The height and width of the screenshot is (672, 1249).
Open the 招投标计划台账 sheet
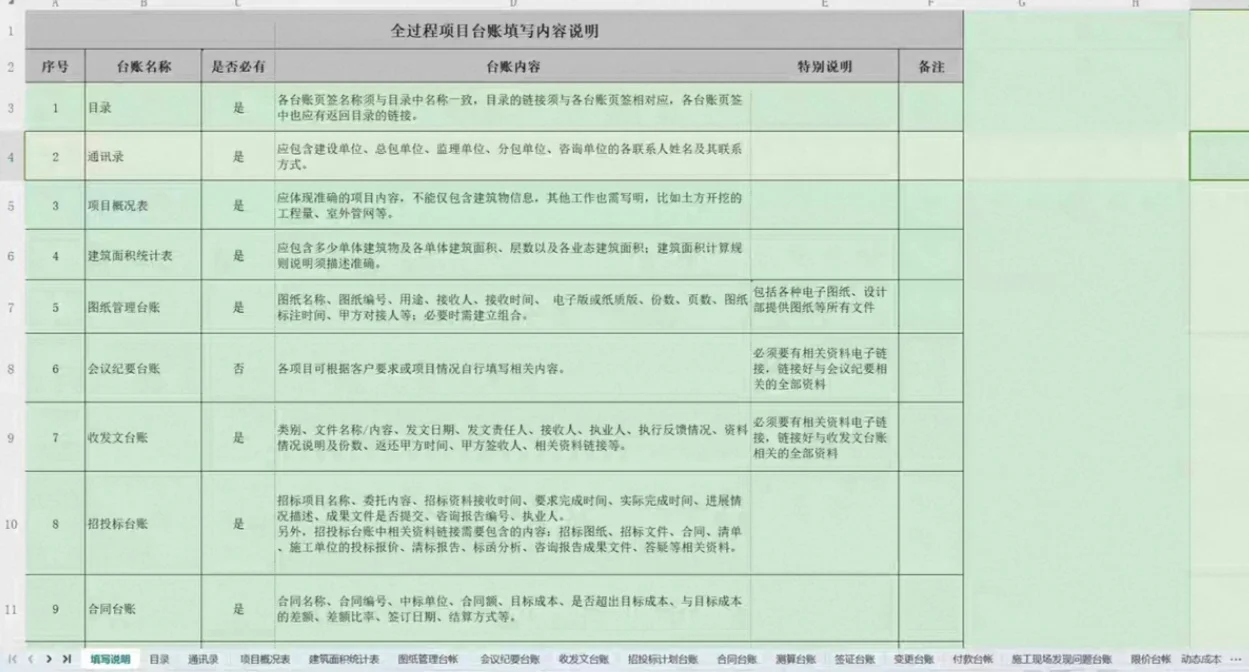click(x=660, y=658)
